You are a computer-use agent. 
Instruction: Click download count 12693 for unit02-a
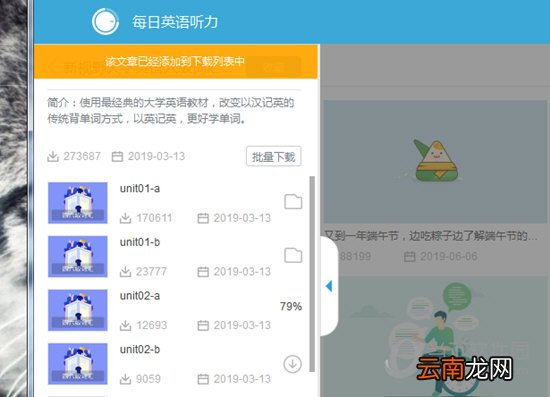pos(152,325)
